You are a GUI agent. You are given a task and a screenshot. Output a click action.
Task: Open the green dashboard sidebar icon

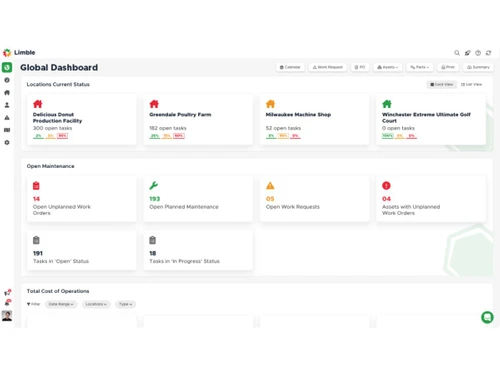[x=7, y=67]
